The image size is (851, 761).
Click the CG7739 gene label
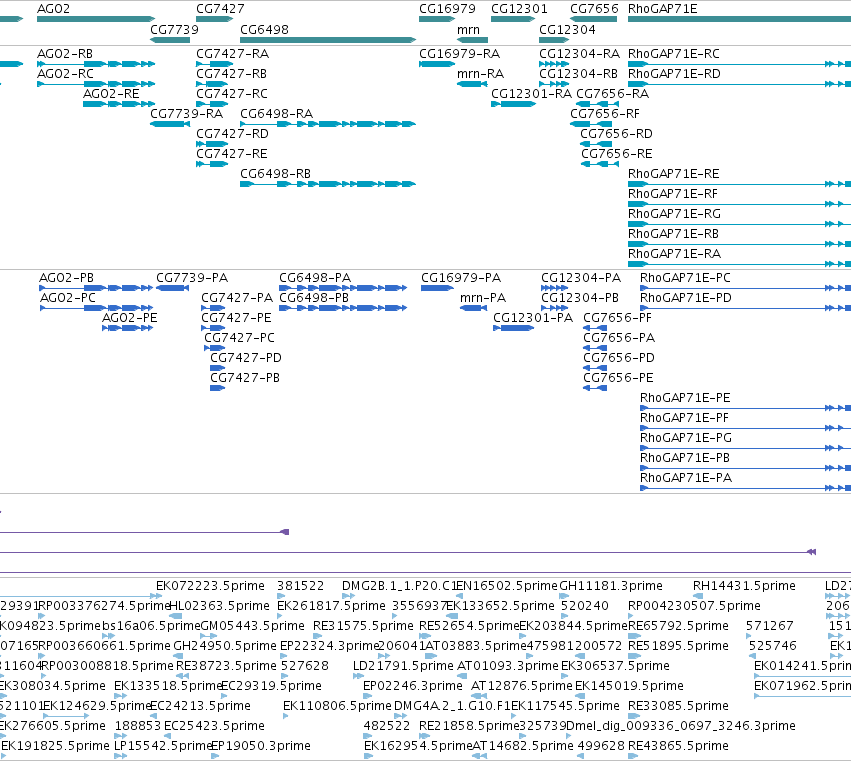[x=174, y=30]
